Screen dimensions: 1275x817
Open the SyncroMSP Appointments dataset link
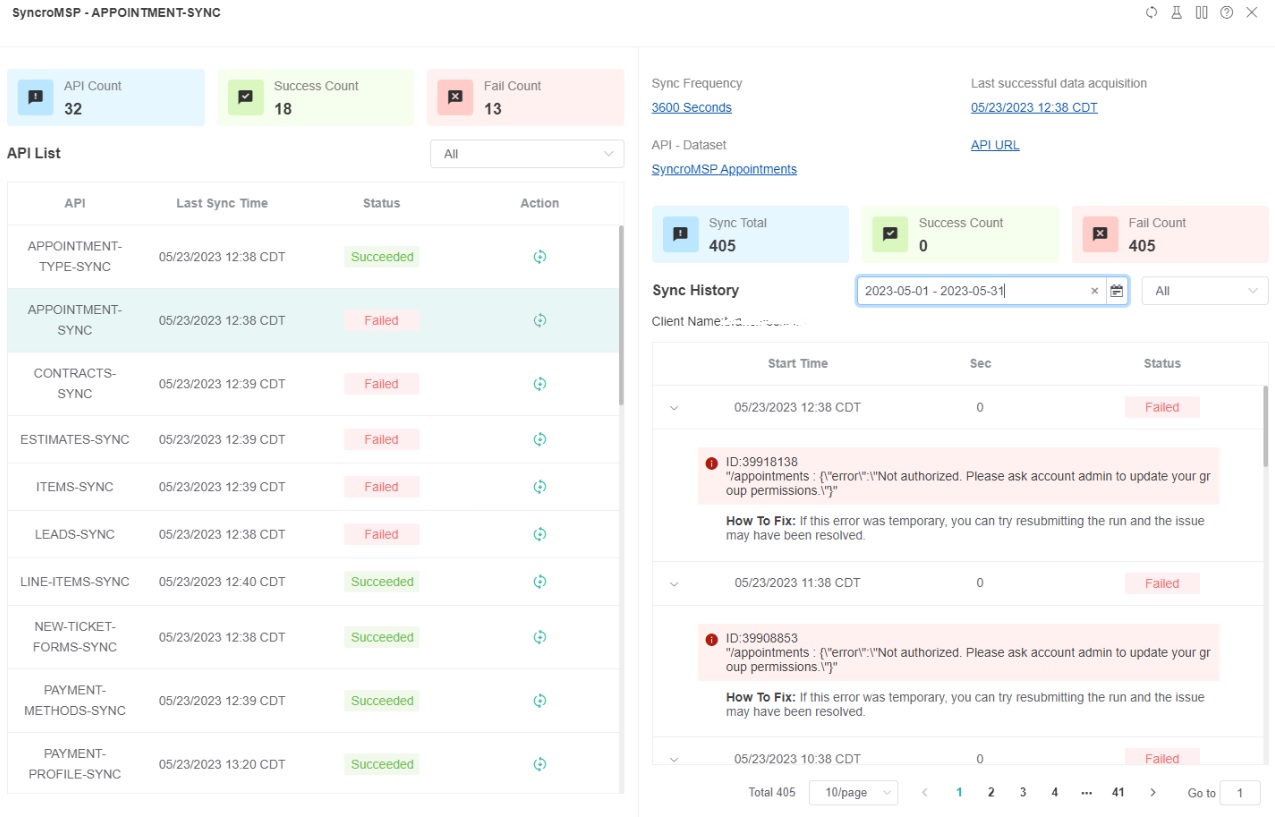pos(724,169)
